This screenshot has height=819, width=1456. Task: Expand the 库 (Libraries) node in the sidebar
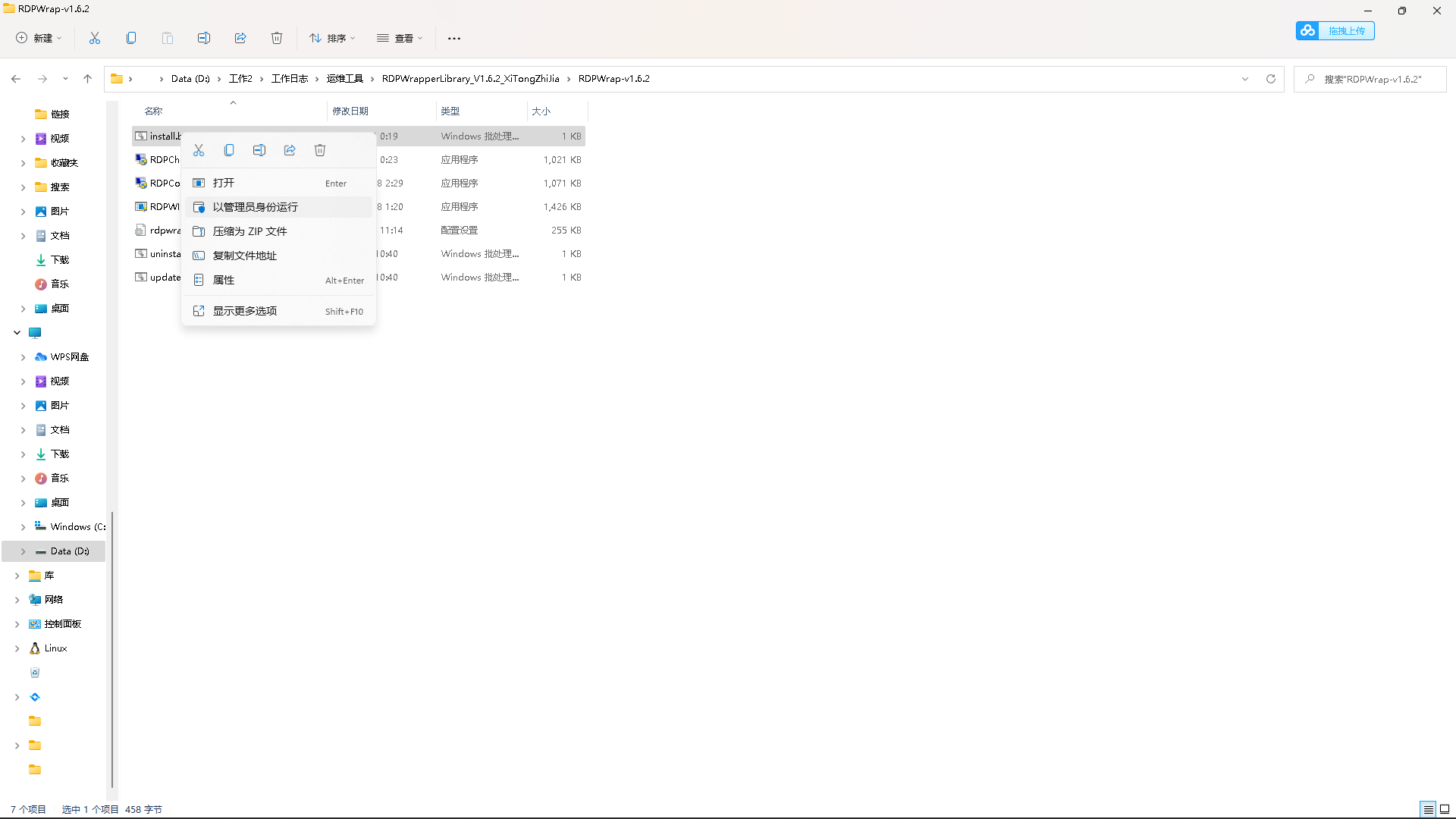17,576
